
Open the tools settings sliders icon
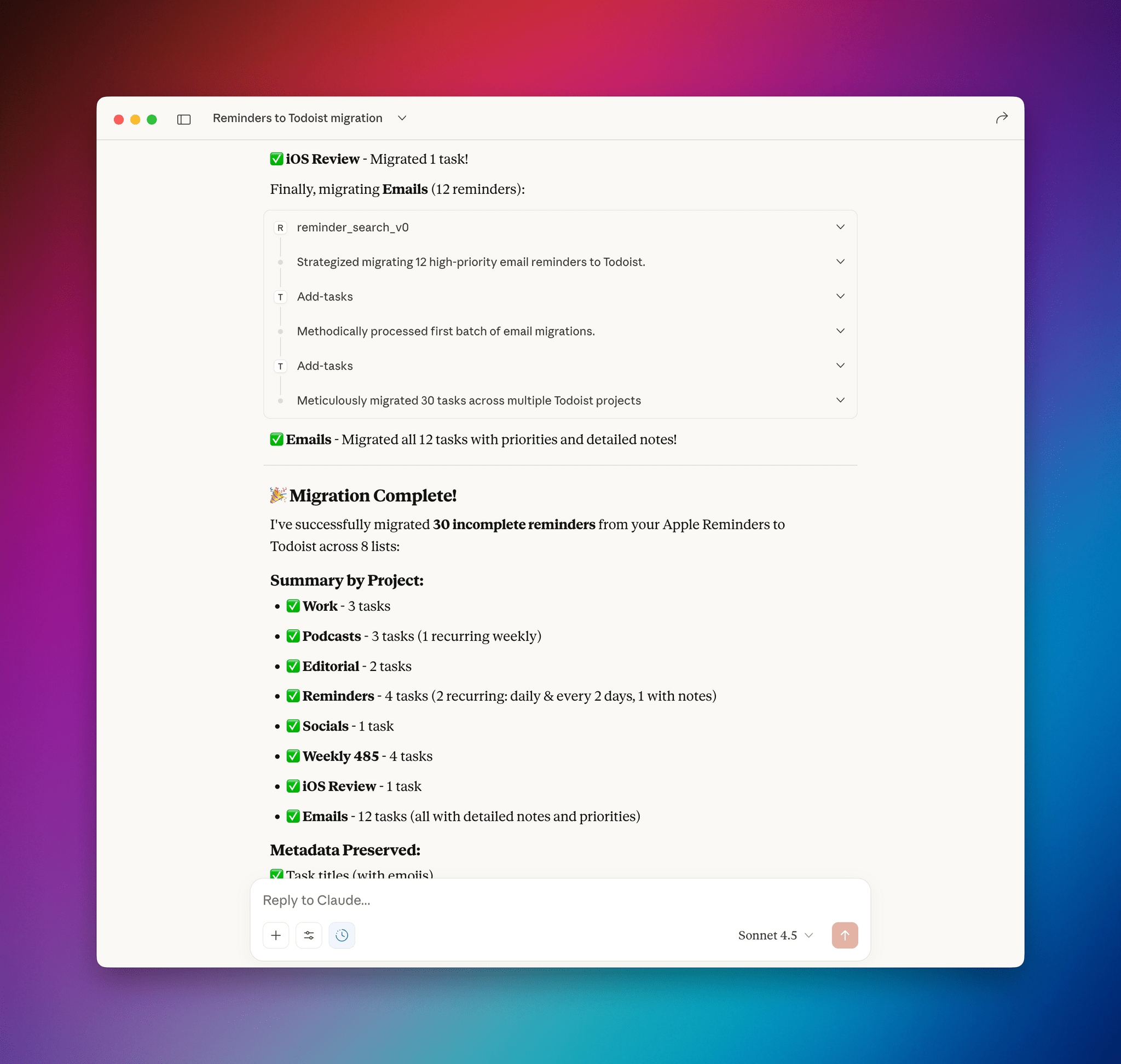coord(309,935)
